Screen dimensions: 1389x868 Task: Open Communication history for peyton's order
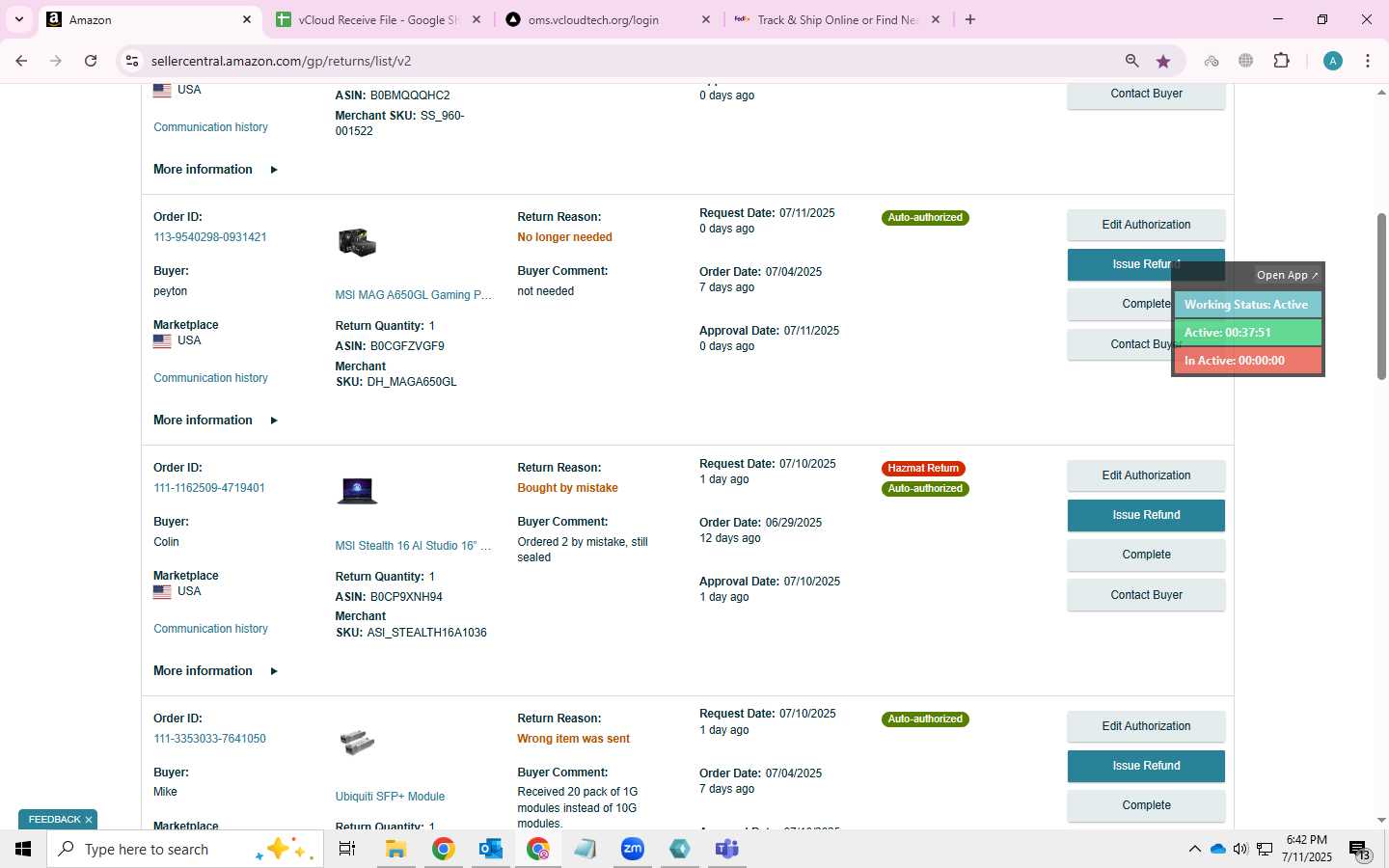(210, 378)
